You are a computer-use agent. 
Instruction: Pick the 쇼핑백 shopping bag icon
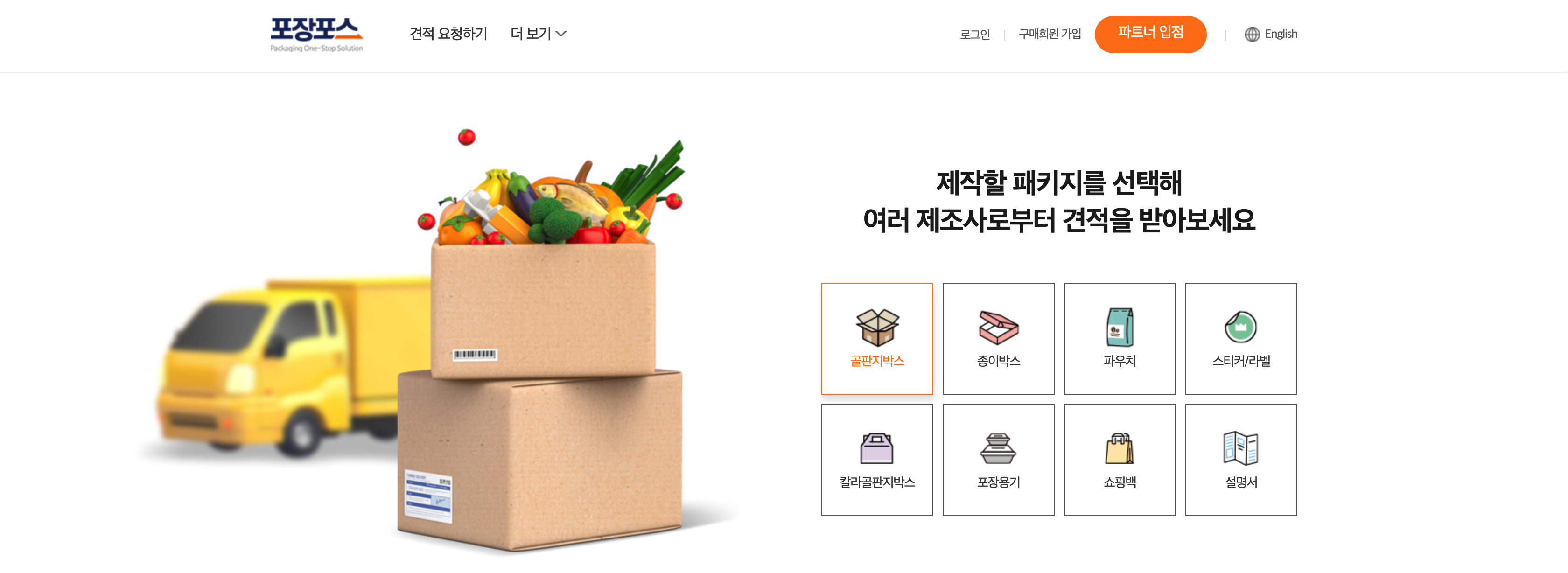coord(1120,449)
